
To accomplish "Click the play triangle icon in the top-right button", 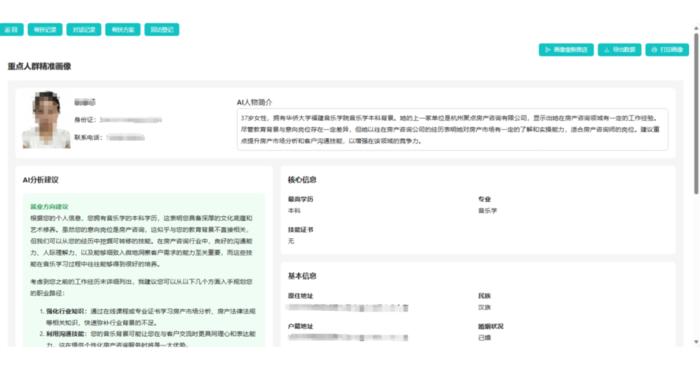I will tap(548, 50).
